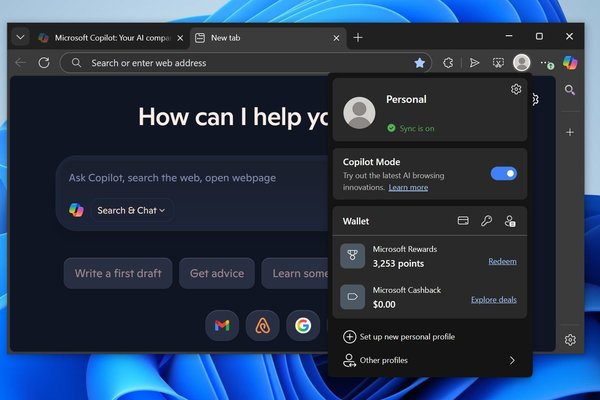Go back with the back arrow
The width and height of the screenshot is (600, 400).
[x=20, y=62]
